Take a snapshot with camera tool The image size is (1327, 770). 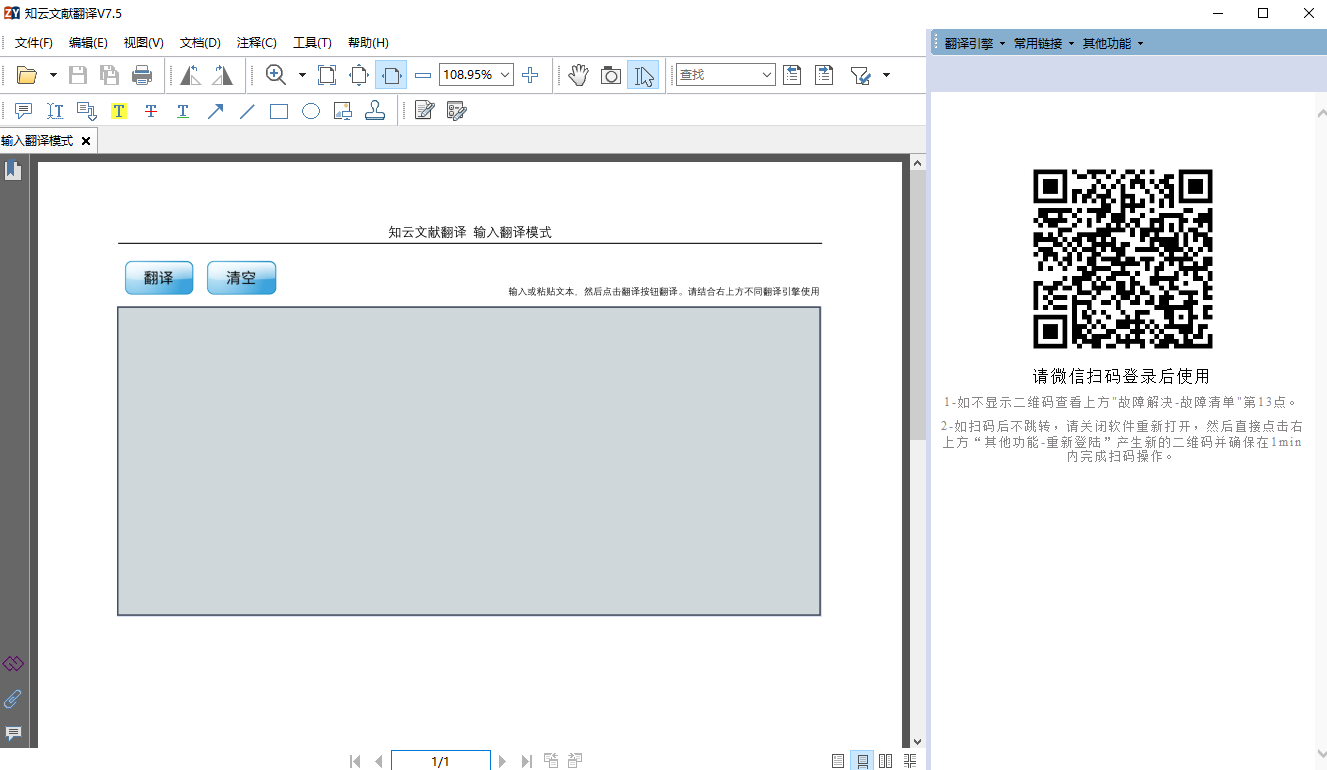[x=610, y=75]
